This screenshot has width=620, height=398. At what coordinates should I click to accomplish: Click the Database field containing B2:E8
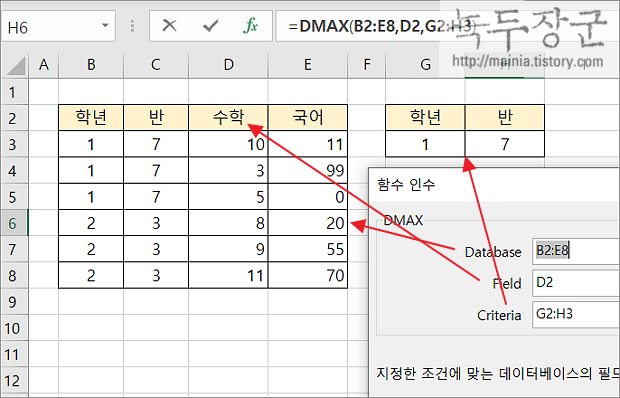(576, 251)
